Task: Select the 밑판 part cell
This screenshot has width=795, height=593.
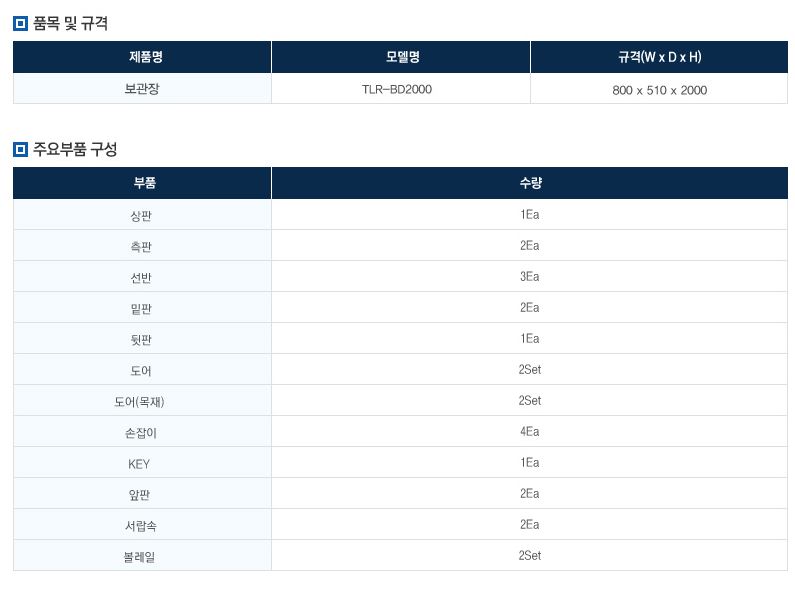Action: [142, 308]
